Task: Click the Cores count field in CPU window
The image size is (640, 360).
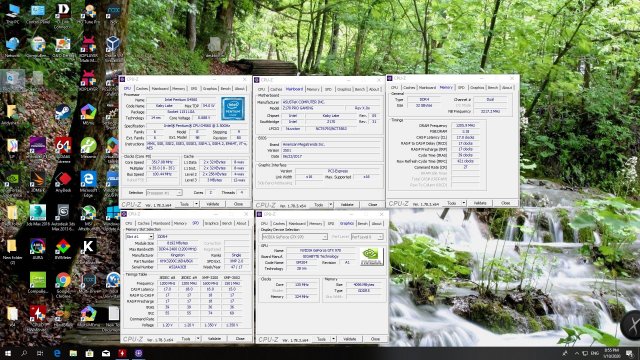Action: tap(211, 192)
